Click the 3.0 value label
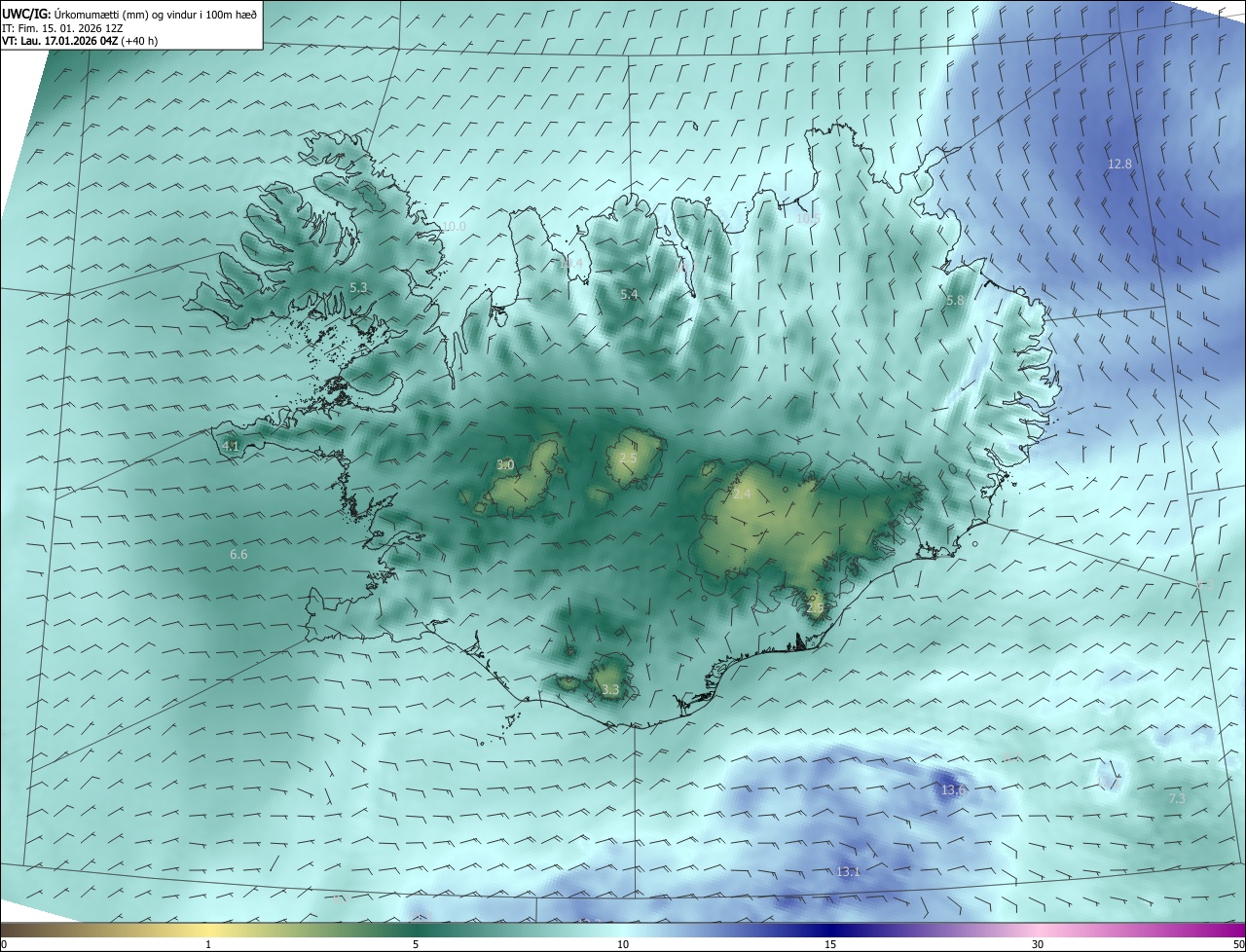This screenshot has height=952, width=1246. click(505, 464)
